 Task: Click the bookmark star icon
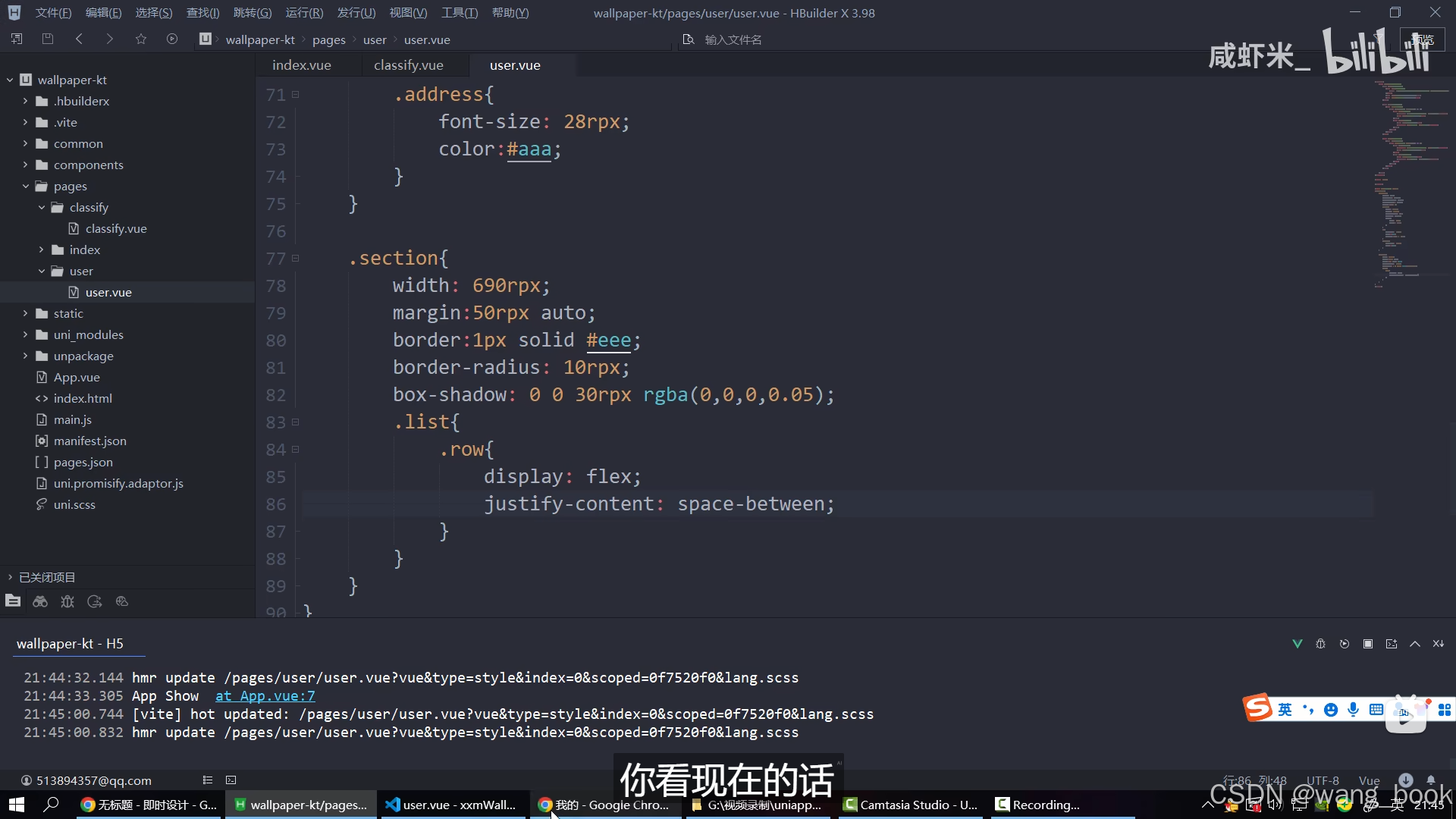coord(141,39)
